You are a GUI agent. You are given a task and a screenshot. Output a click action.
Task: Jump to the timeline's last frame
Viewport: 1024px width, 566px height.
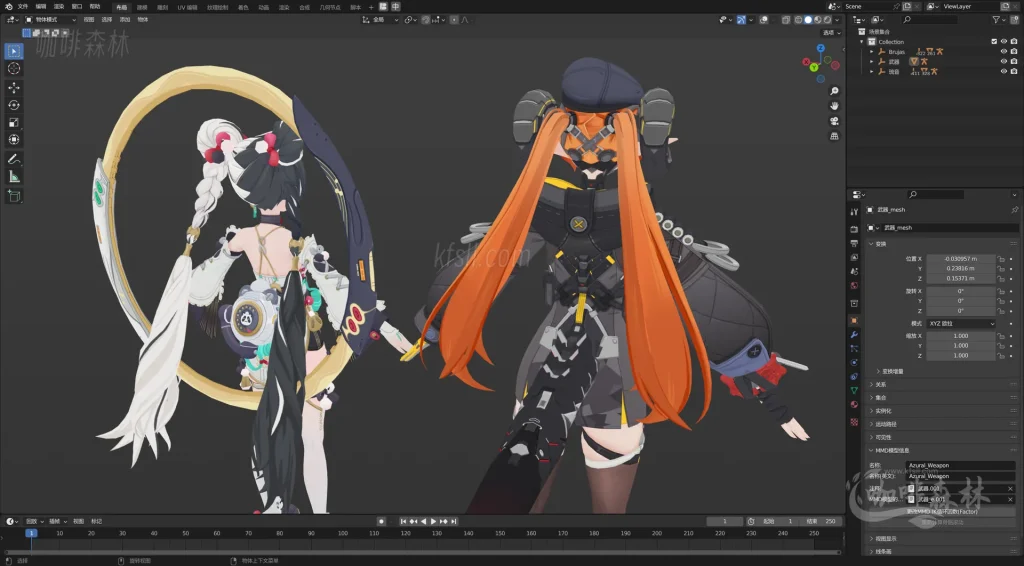click(x=453, y=522)
